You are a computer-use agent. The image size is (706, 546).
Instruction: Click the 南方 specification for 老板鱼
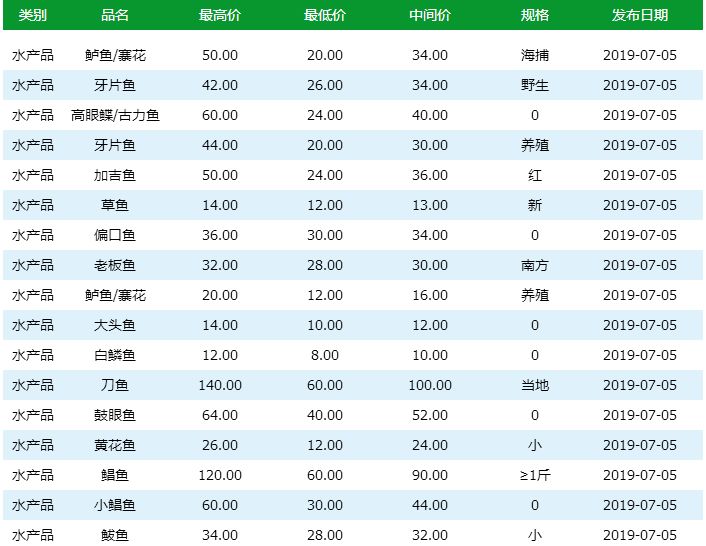535,265
